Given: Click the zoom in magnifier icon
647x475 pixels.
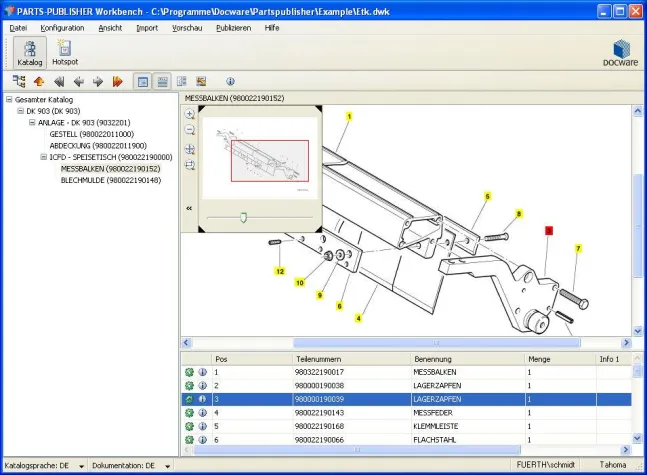Looking at the screenshot, I should pyautogui.click(x=190, y=114).
